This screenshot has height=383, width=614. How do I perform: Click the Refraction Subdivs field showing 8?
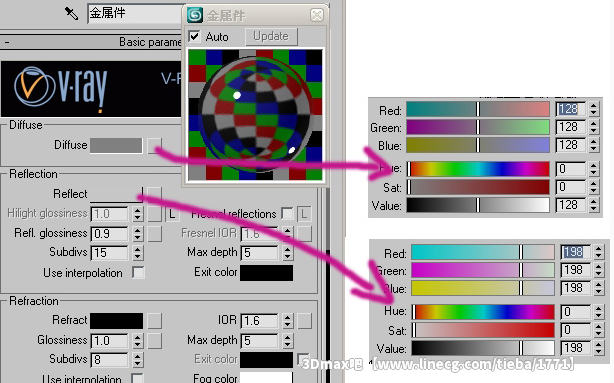[109, 360]
